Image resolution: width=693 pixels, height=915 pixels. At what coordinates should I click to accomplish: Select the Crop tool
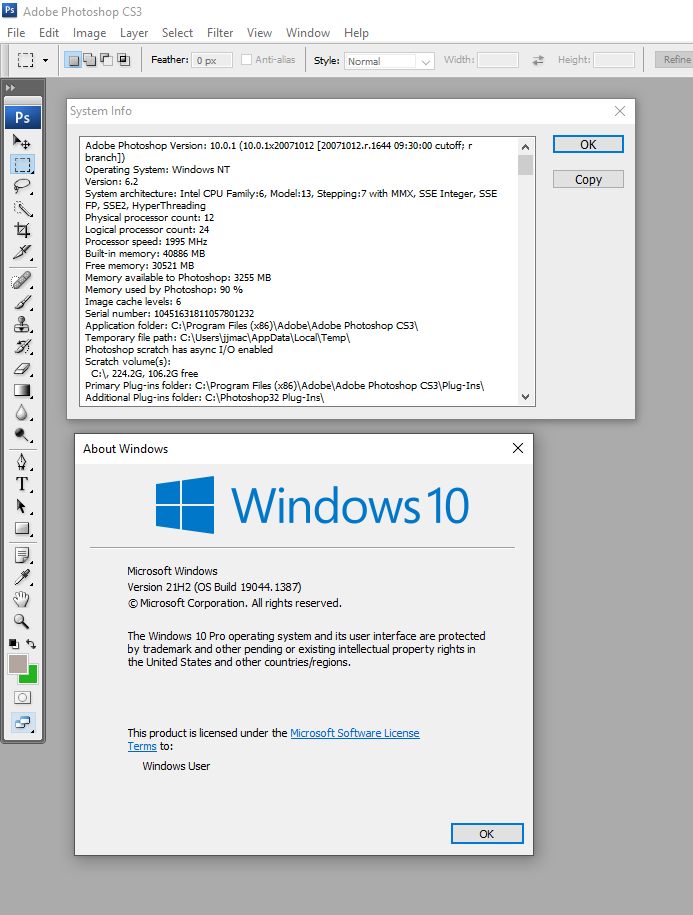coord(22,230)
